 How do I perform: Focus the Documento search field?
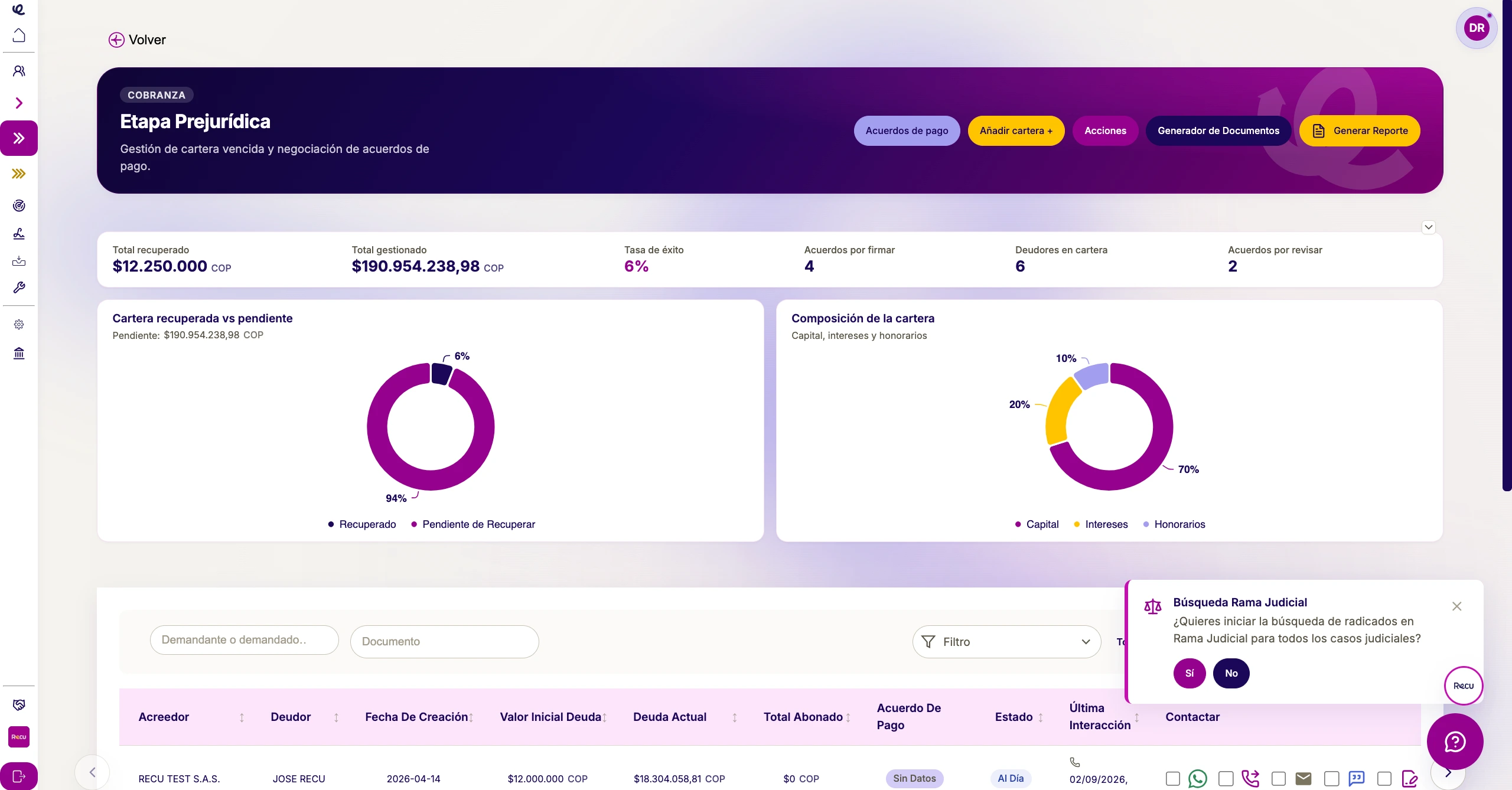click(445, 642)
